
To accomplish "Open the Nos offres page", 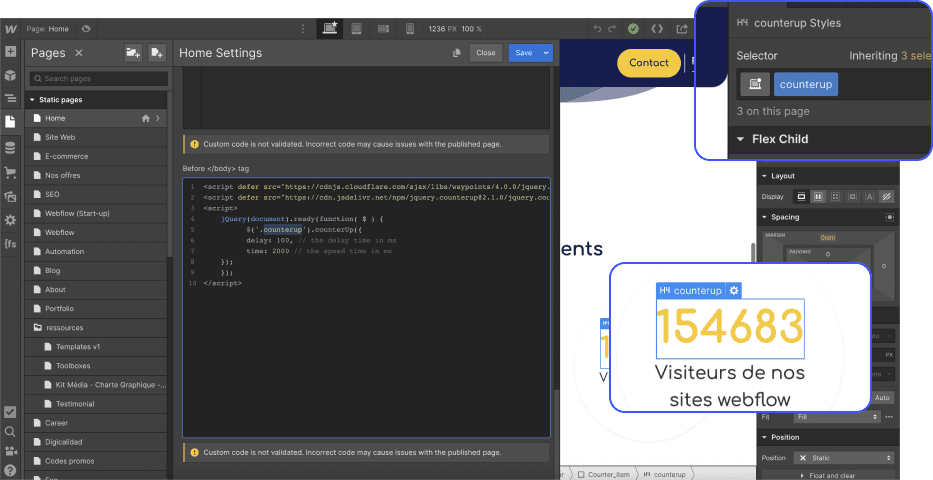I will coord(96,175).
